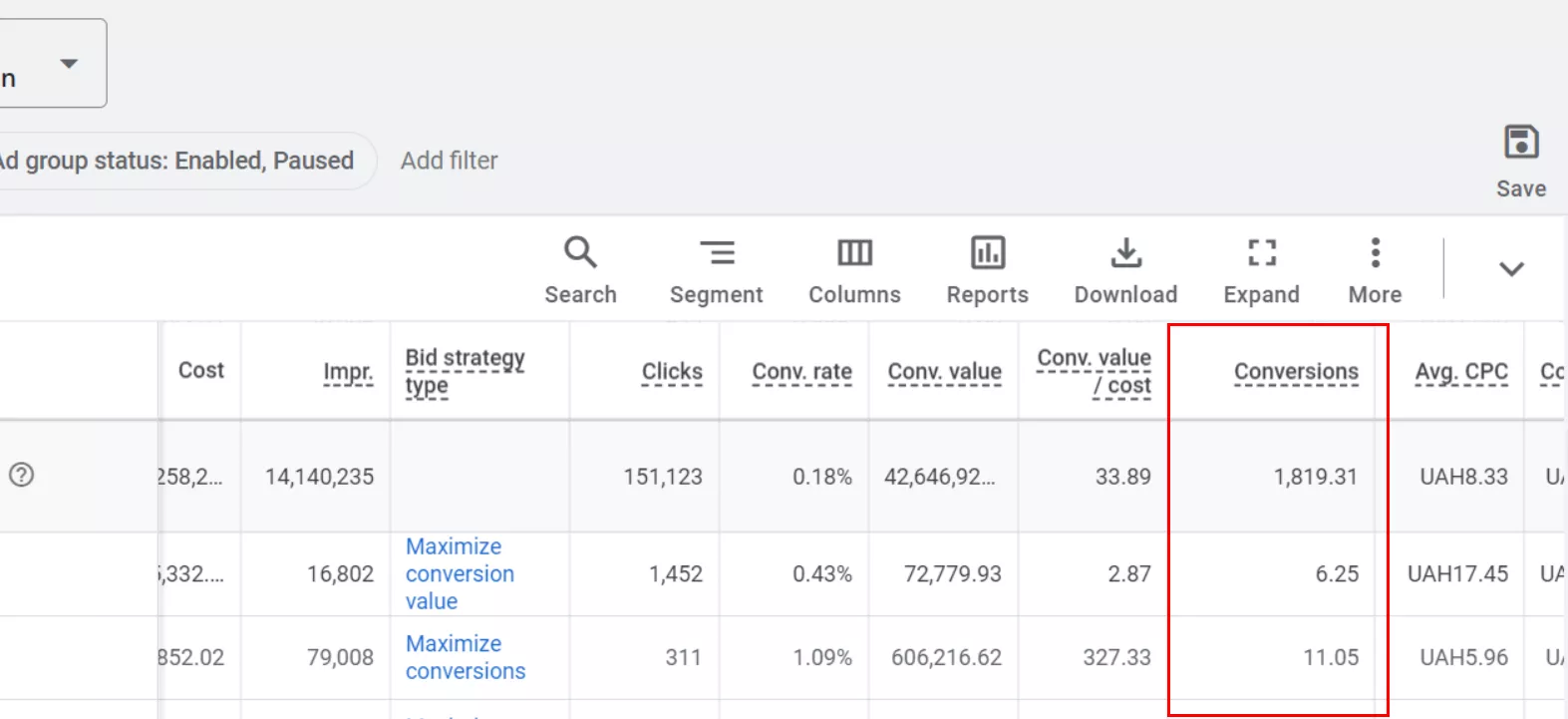Sort by the Clicks column header

tap(672, 372)
